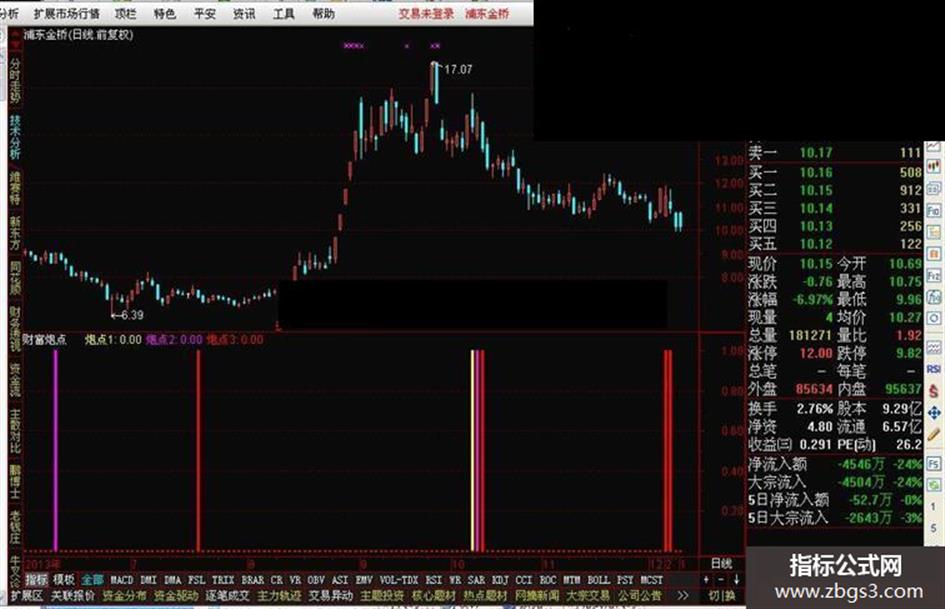Screen dimensions: 945x609
Task: Open the 工具 menu
Action: coord(284,13)
